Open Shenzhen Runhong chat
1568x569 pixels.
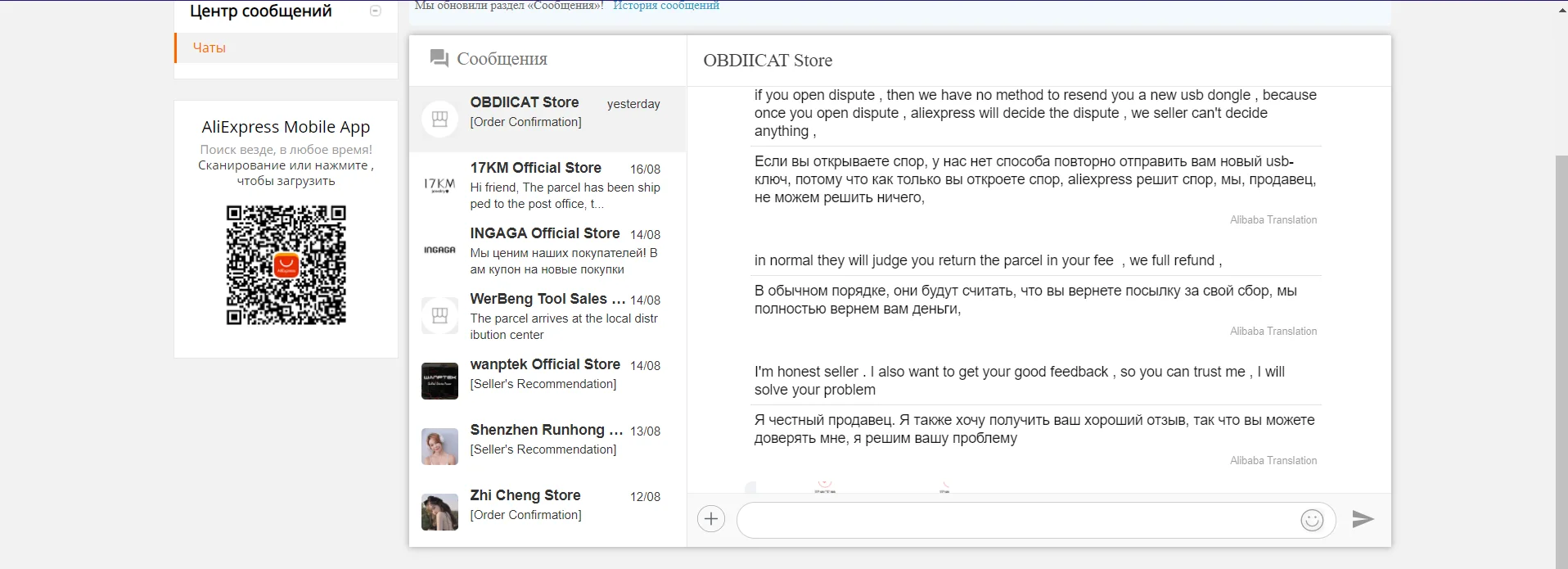pos(547,447)
